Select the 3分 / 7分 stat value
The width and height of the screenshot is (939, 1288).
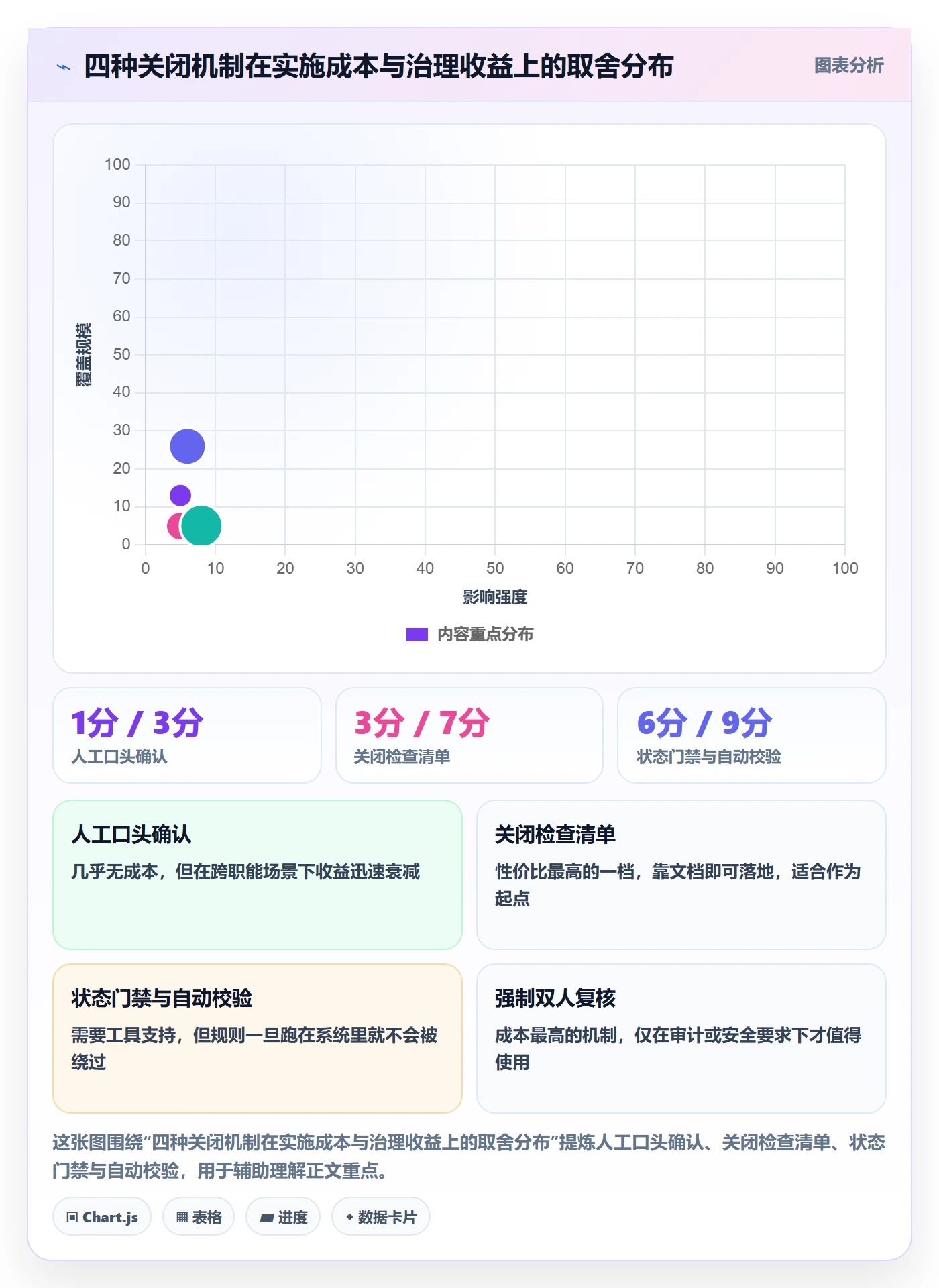click(x=421, y=723)
